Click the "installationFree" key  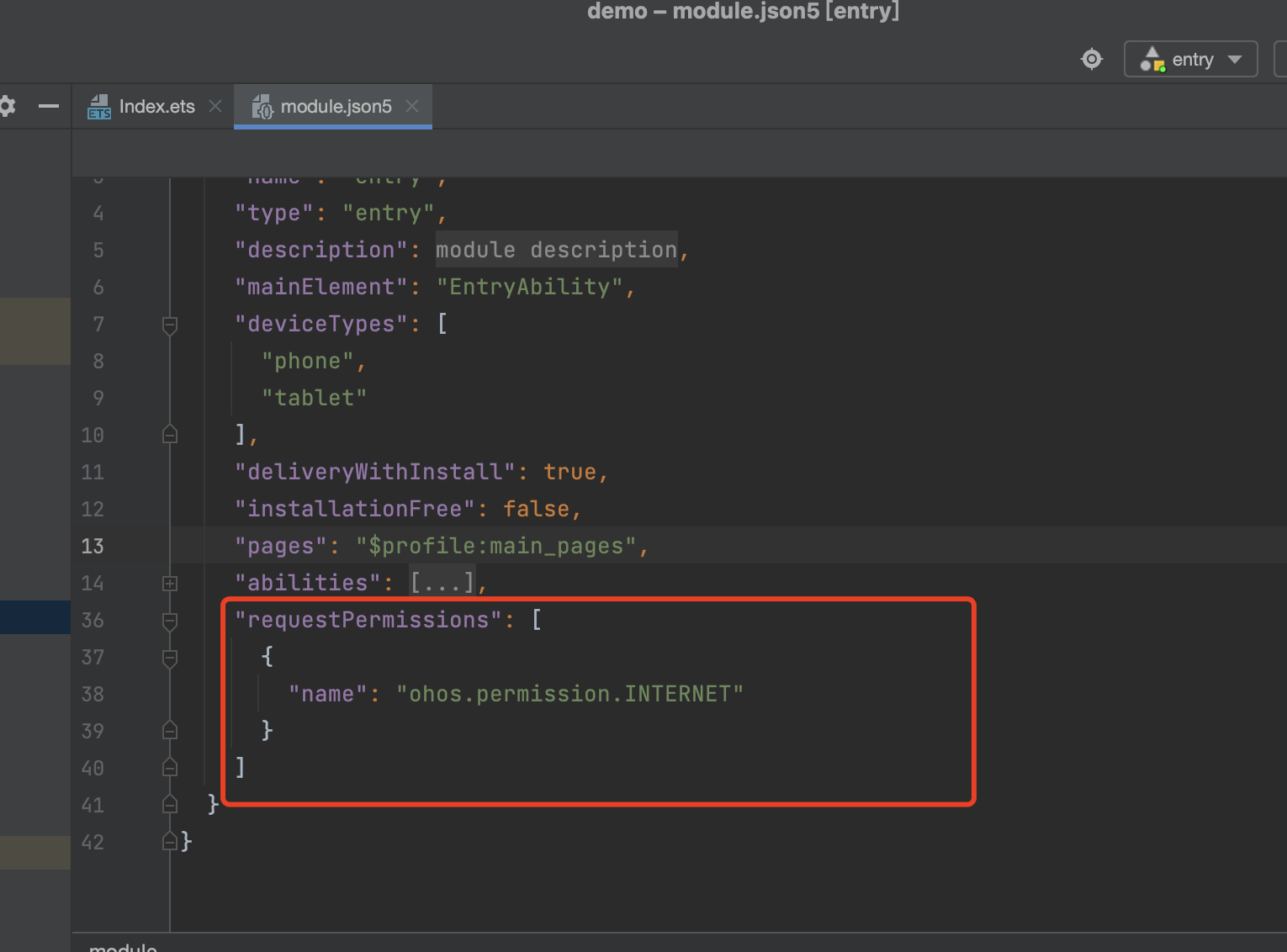[355, 509]
